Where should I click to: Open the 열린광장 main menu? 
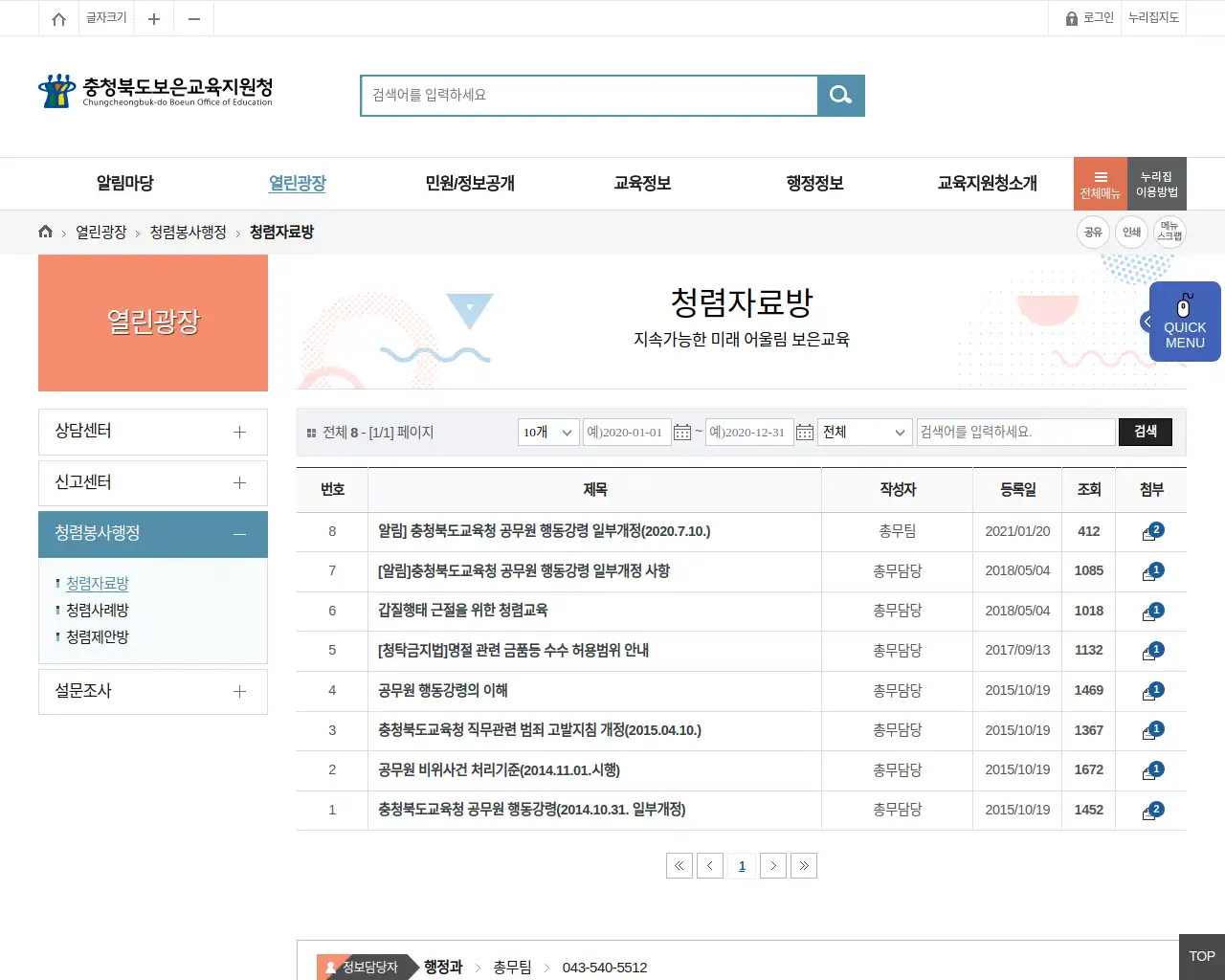click(298, 183)
